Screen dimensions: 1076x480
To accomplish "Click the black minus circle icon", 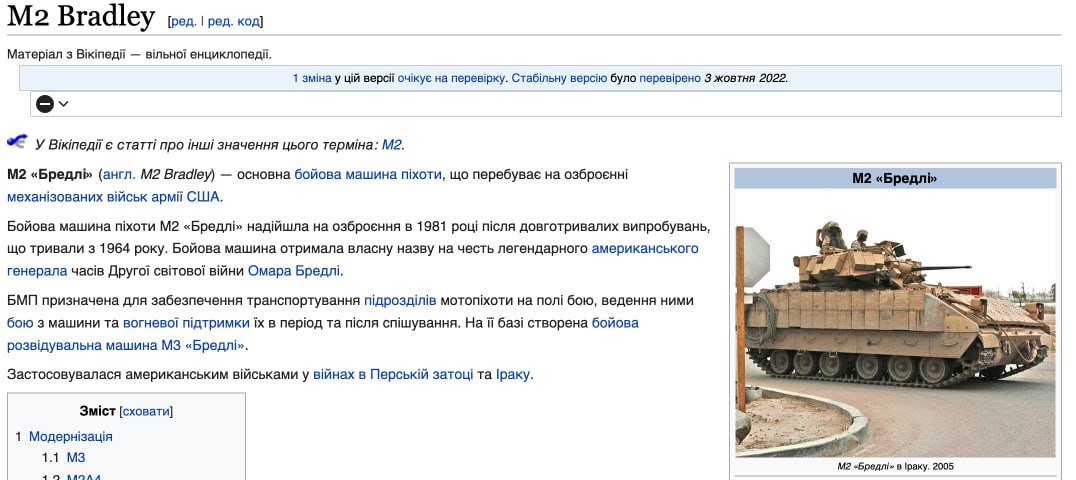I will [x=45, y=104].
